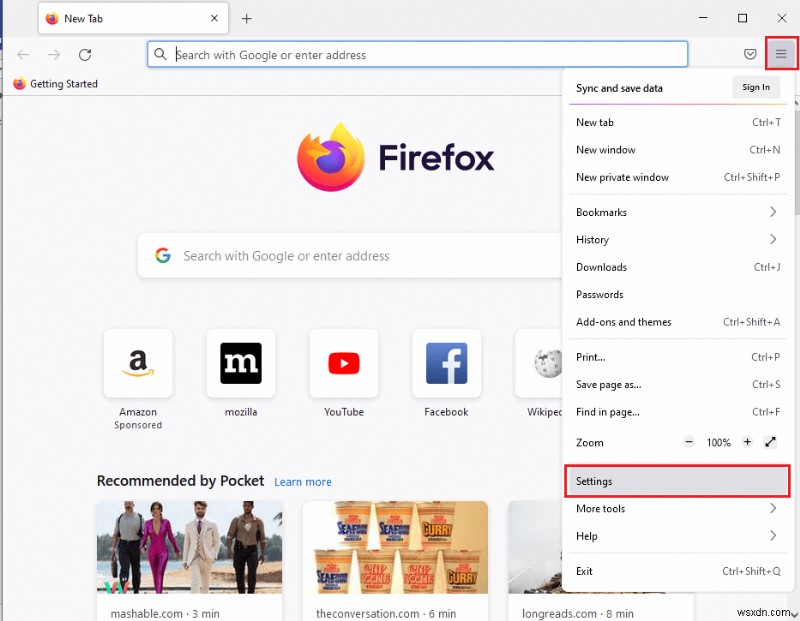Reload the current page
Image resolution: width=800 pixels, height=621 pixels.
[85, 55]
